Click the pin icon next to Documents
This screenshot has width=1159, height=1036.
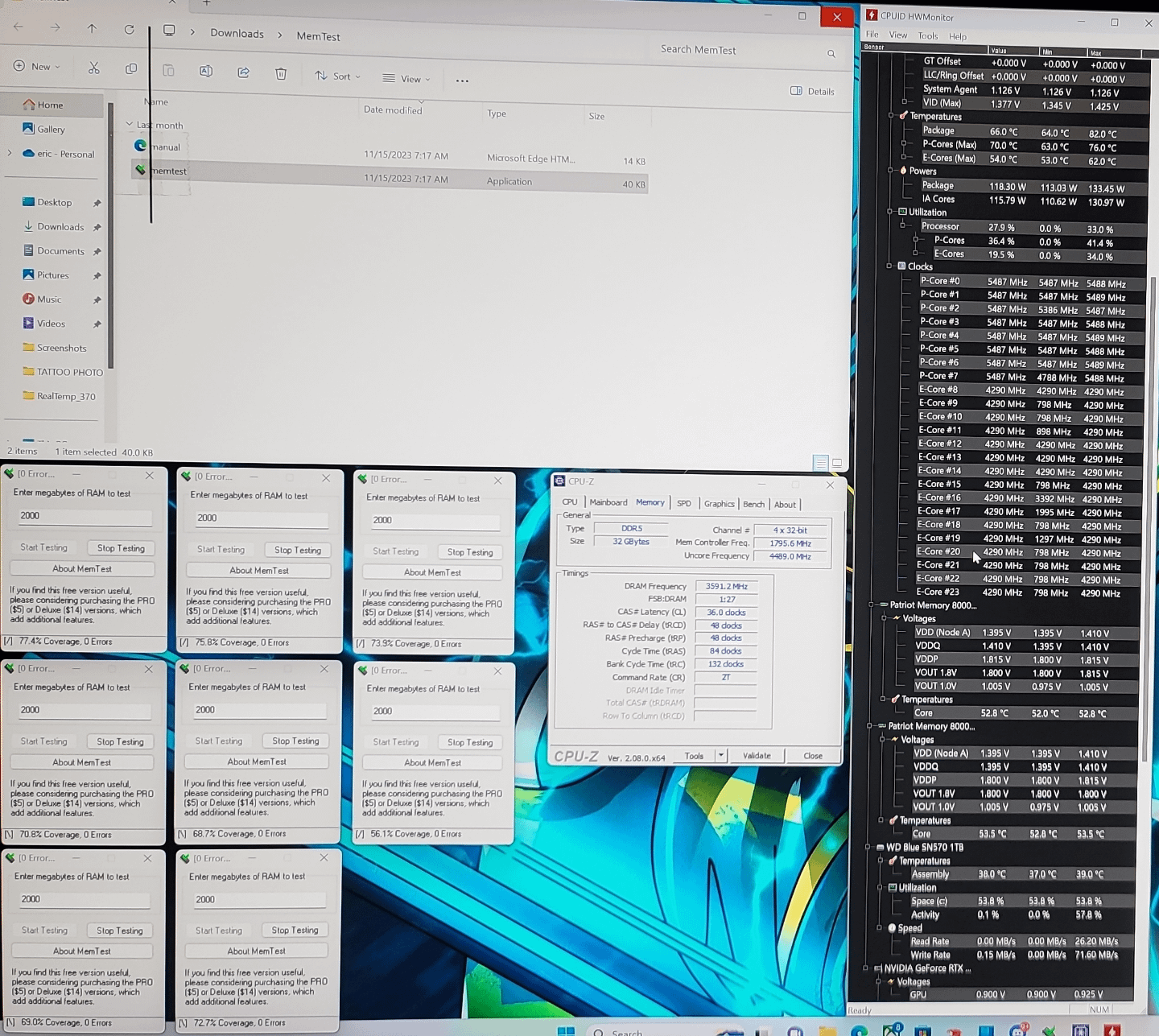click(97, 251)
